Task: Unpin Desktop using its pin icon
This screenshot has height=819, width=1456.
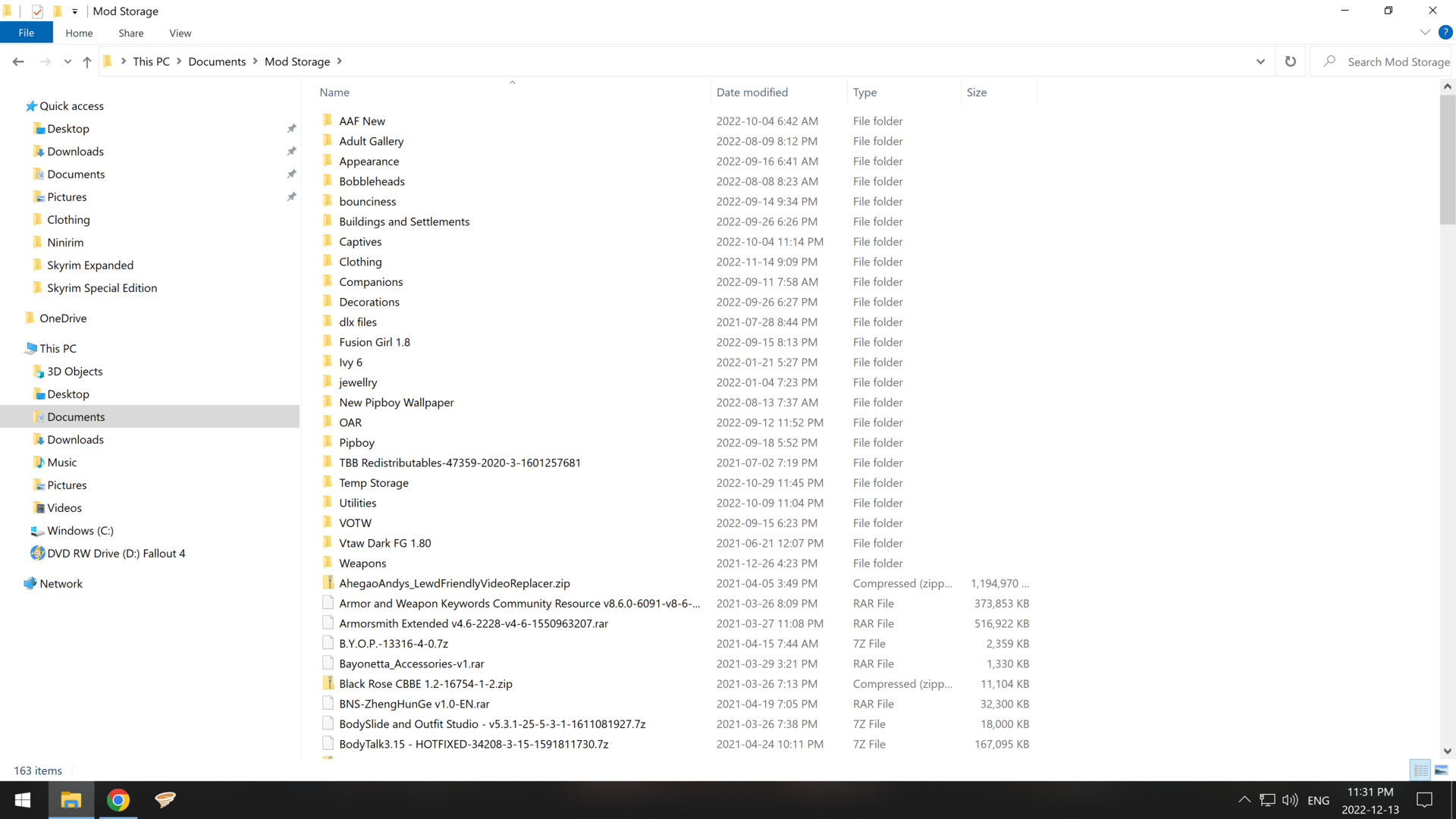Action: coord(291,129)
